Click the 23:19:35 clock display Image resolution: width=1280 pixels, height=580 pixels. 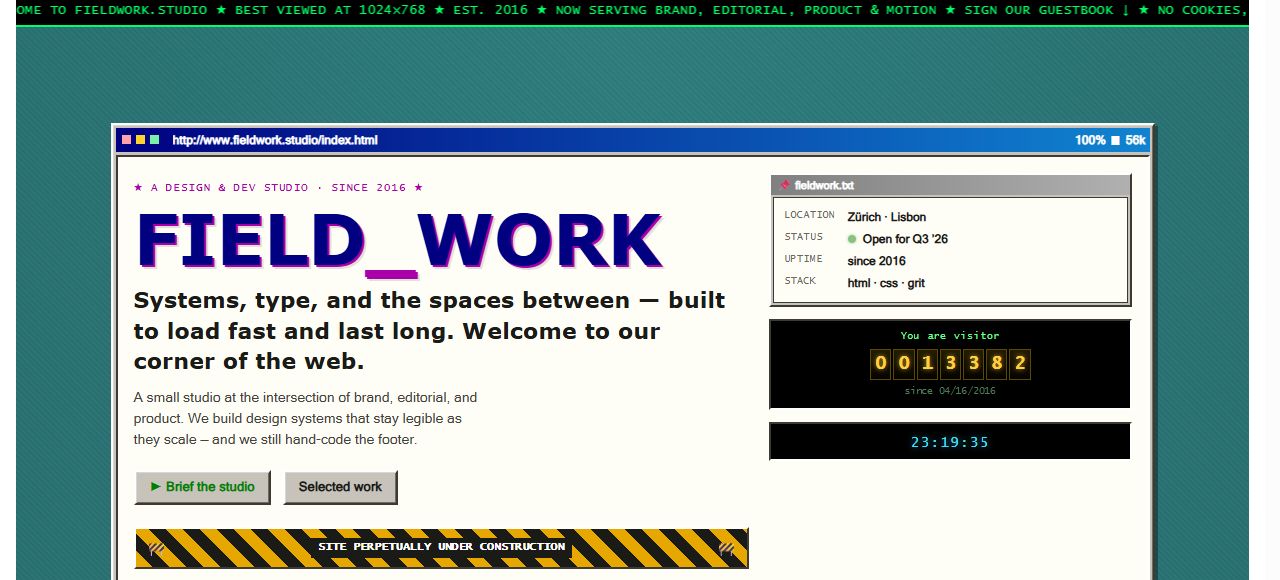click(950, 442)
